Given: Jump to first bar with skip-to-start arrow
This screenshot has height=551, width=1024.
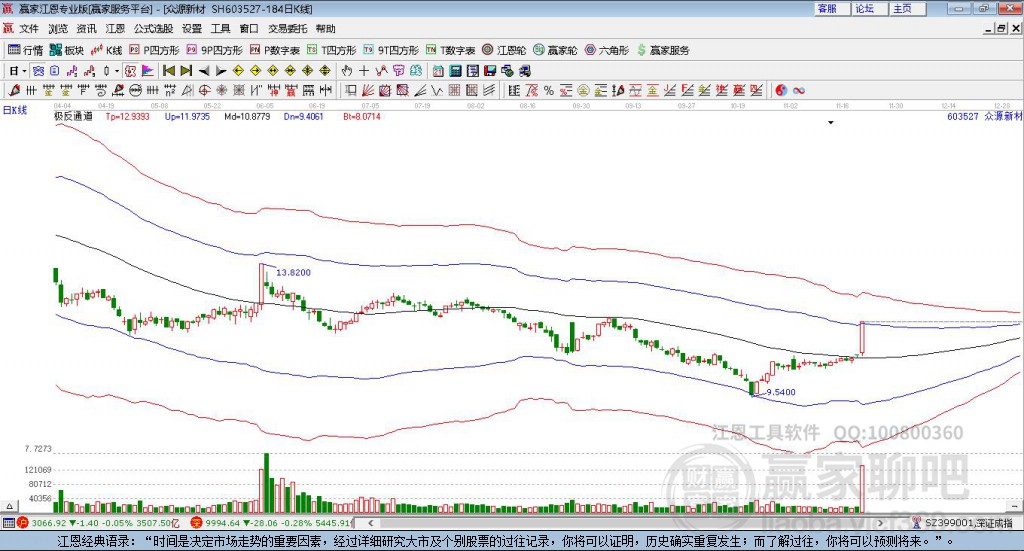Looking at the screenshot, I should [x=168, y=71].
